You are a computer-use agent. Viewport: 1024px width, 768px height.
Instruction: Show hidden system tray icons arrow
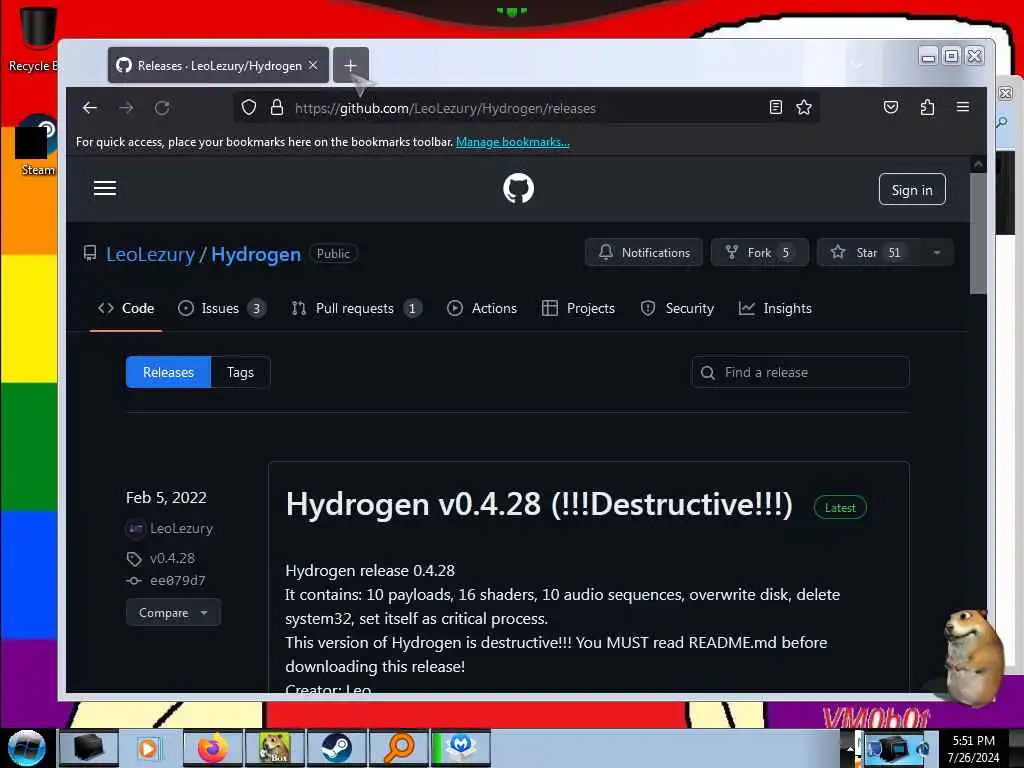pos(850,749)
